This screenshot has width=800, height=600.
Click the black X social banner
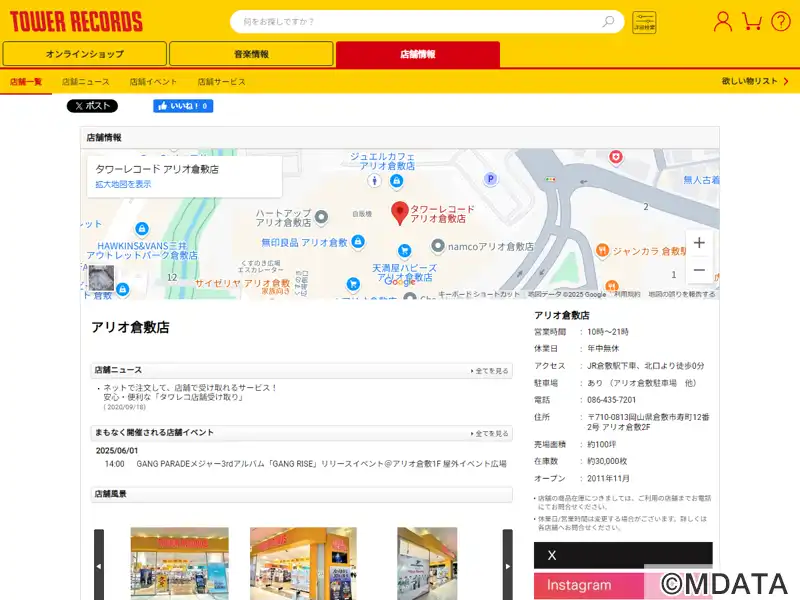click(x=623, y=555)
